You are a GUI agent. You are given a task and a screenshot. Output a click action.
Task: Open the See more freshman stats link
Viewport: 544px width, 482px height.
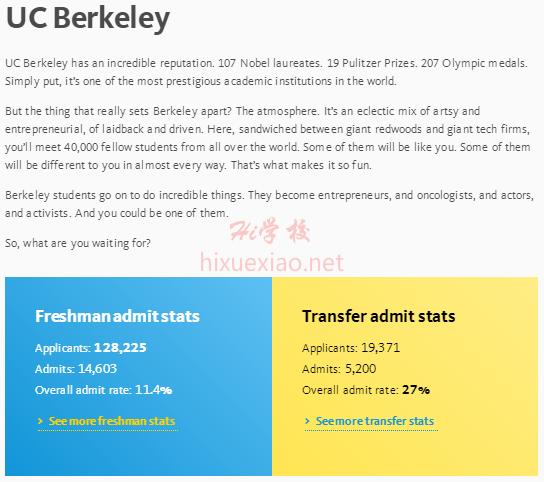pyautogui.click(x=111, y=421)
